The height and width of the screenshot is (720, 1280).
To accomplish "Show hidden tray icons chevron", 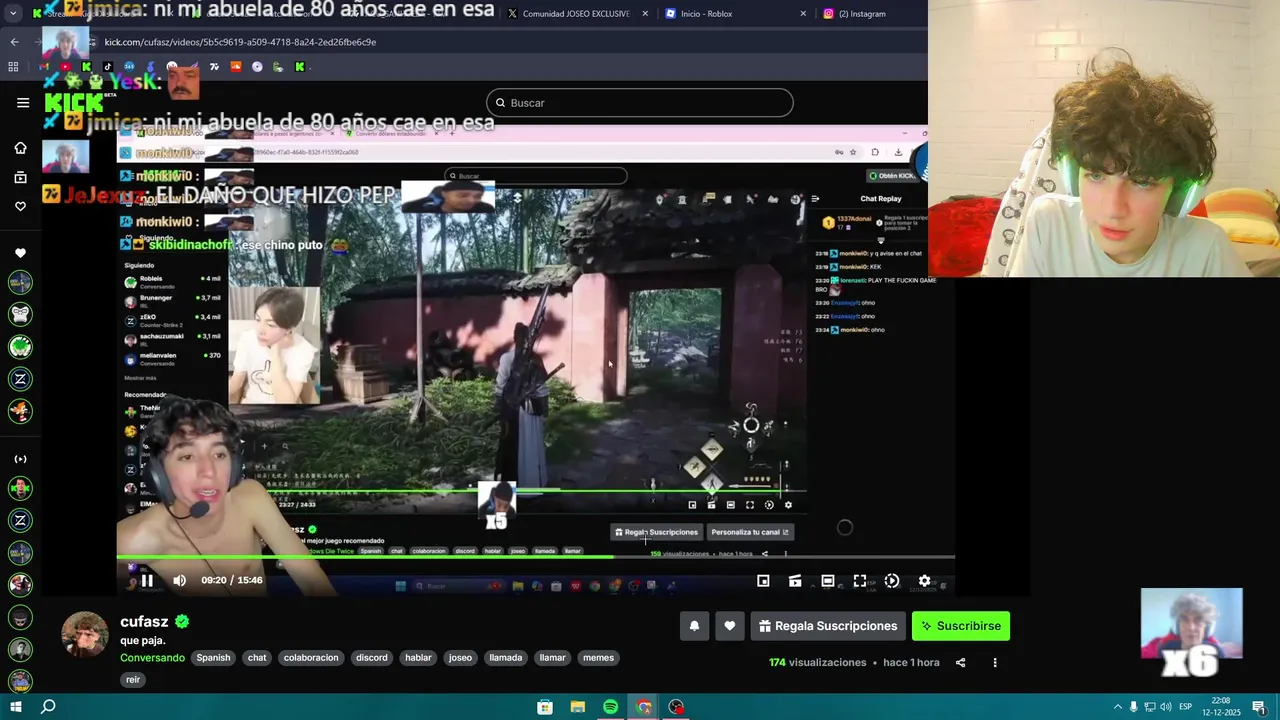I will 1118,707.
